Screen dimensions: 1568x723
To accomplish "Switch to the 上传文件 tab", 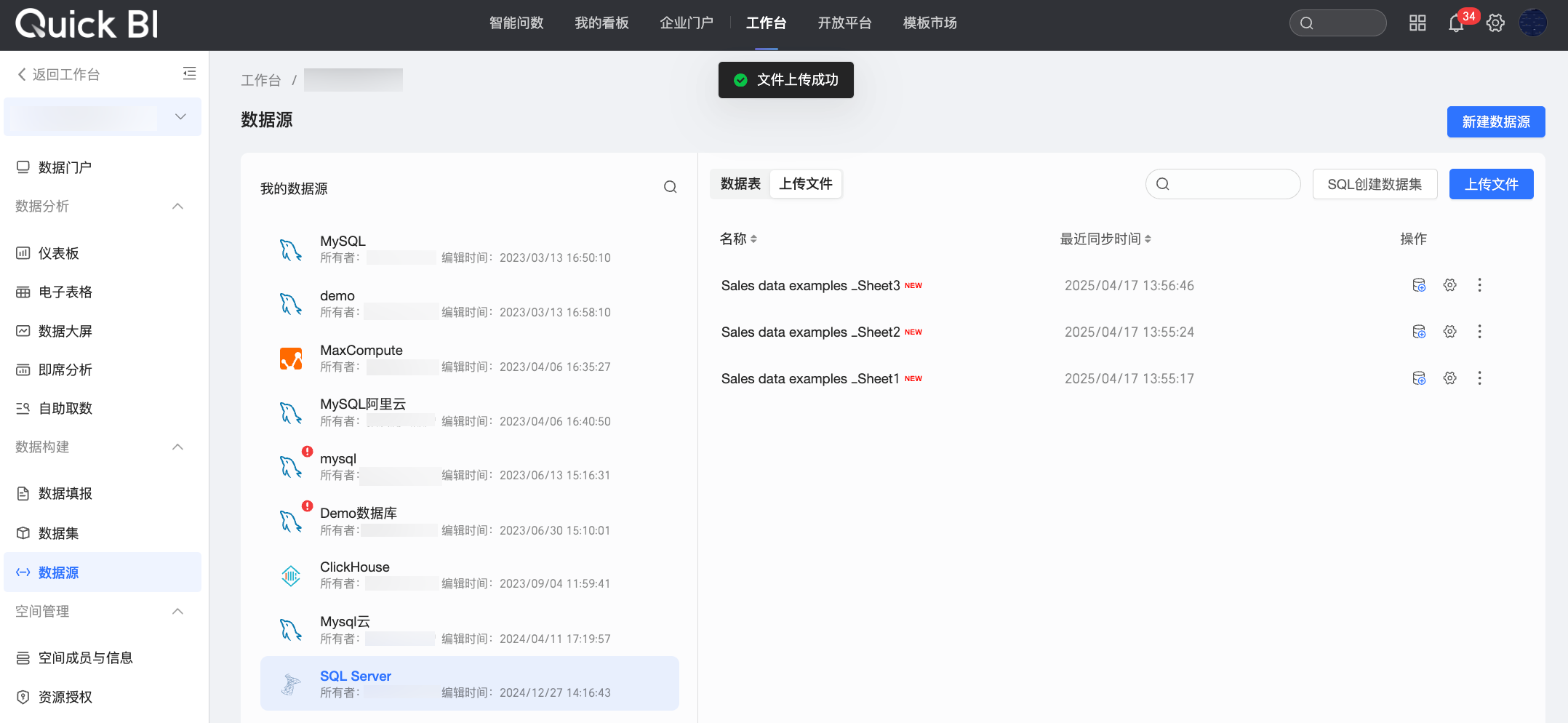I will tap(806, 184).
